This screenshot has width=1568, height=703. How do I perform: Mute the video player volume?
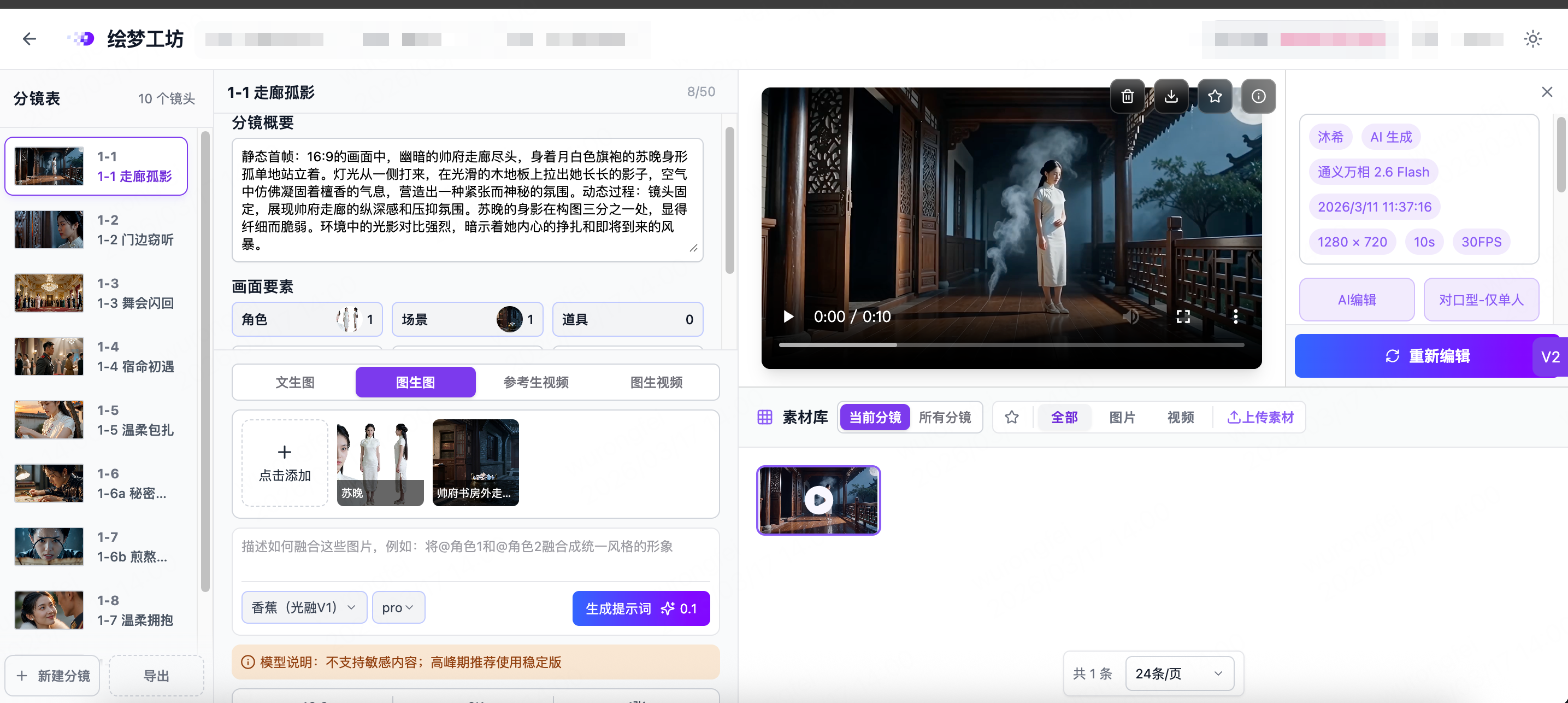[x=1130, y=316]
